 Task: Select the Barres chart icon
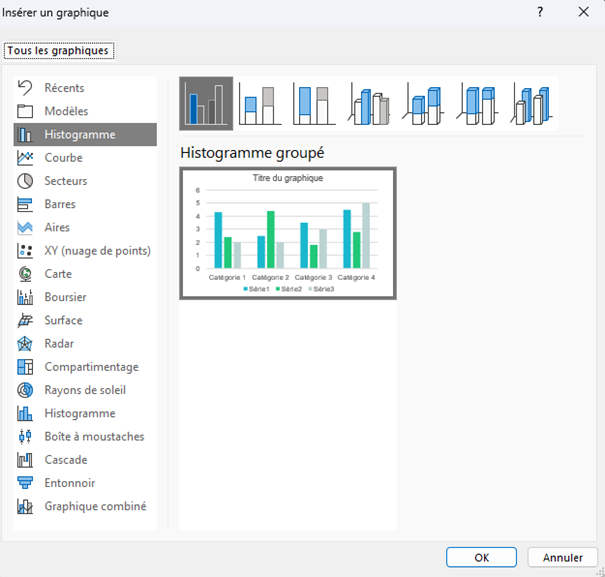25,204
